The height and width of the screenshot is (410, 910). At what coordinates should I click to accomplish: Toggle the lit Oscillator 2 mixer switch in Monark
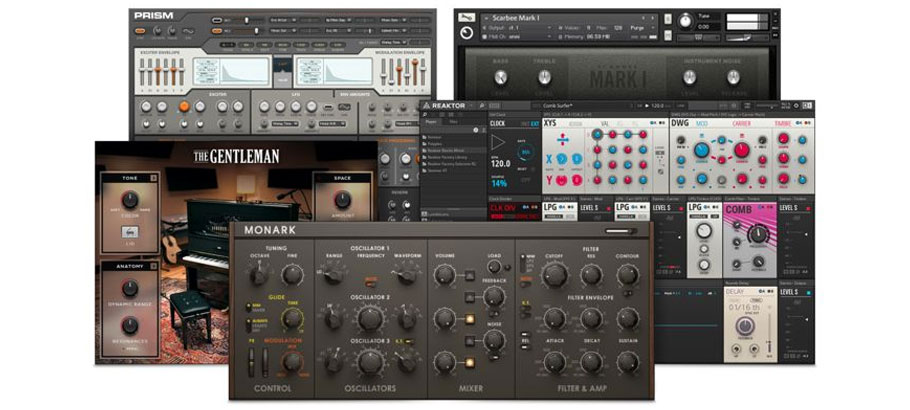click(x=469, y=319)
